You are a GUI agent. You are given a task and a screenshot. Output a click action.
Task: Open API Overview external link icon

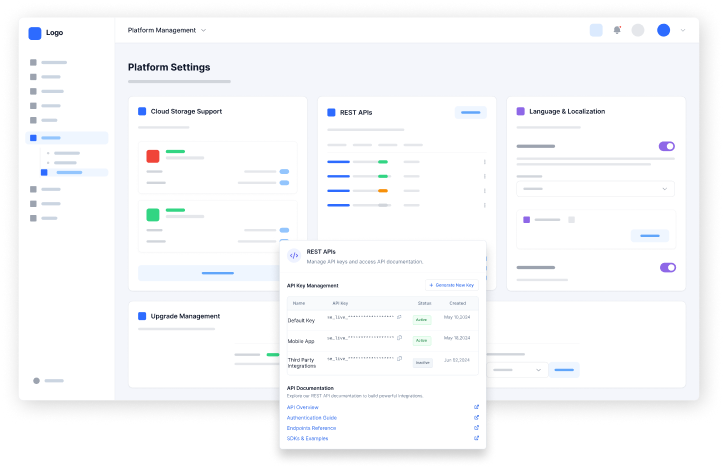point(477,407)
